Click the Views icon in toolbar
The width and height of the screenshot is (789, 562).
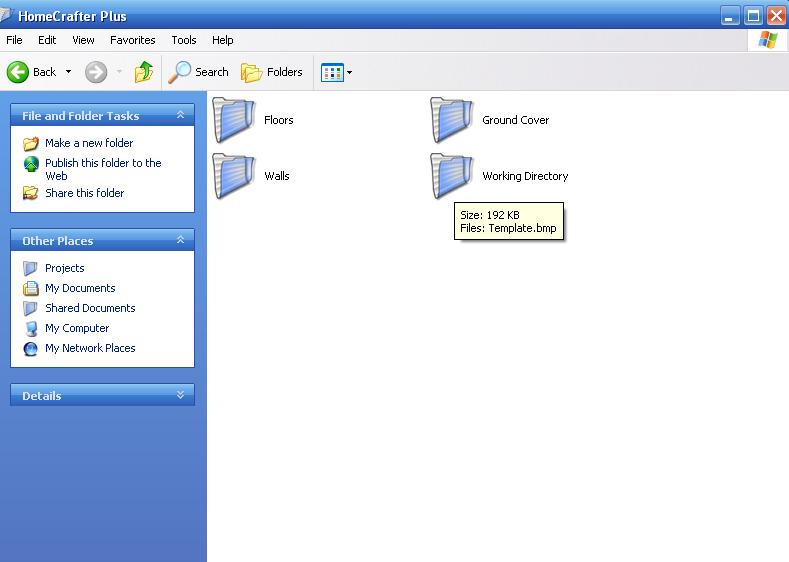point(332,72)
